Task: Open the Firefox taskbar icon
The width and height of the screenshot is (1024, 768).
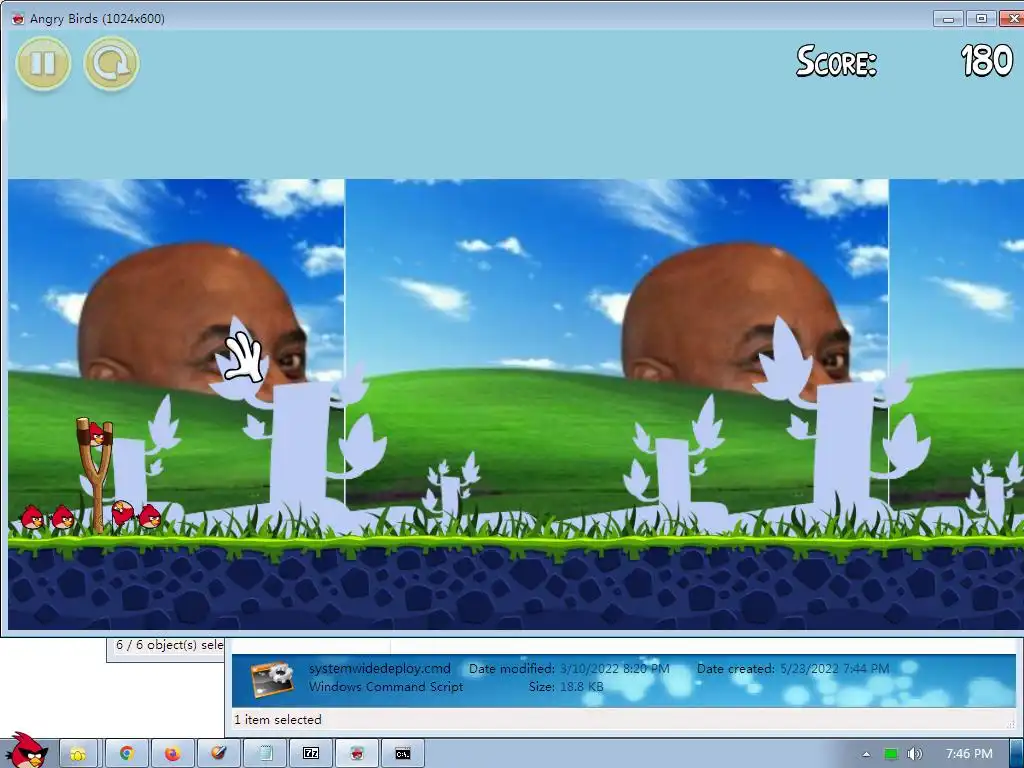Action: click(x=172, y=754)
